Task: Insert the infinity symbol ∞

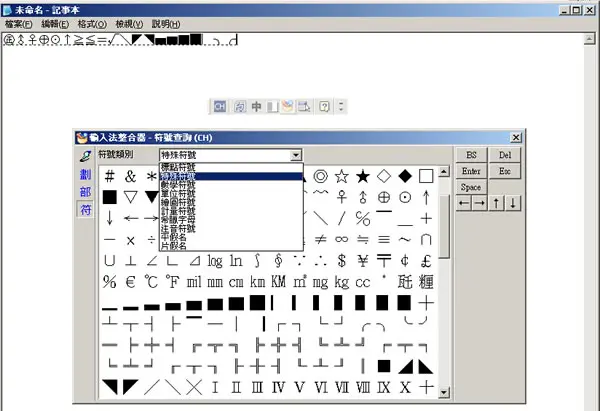Action: [341, 240]
